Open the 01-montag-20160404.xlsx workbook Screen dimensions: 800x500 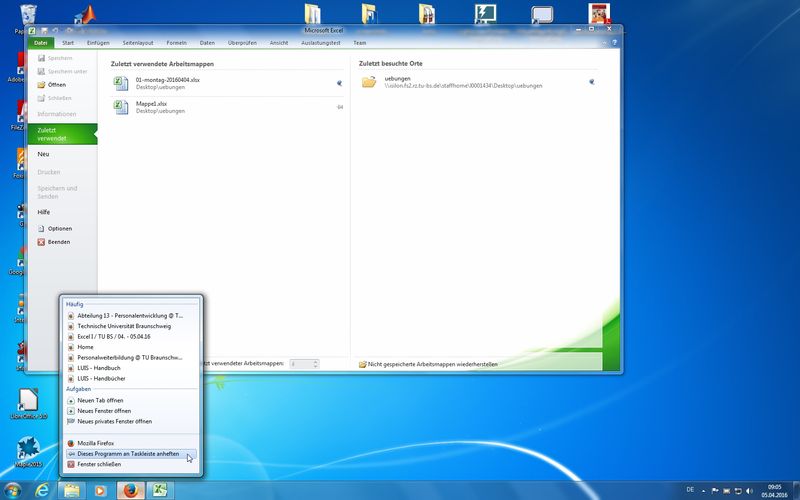coord(167,79)
